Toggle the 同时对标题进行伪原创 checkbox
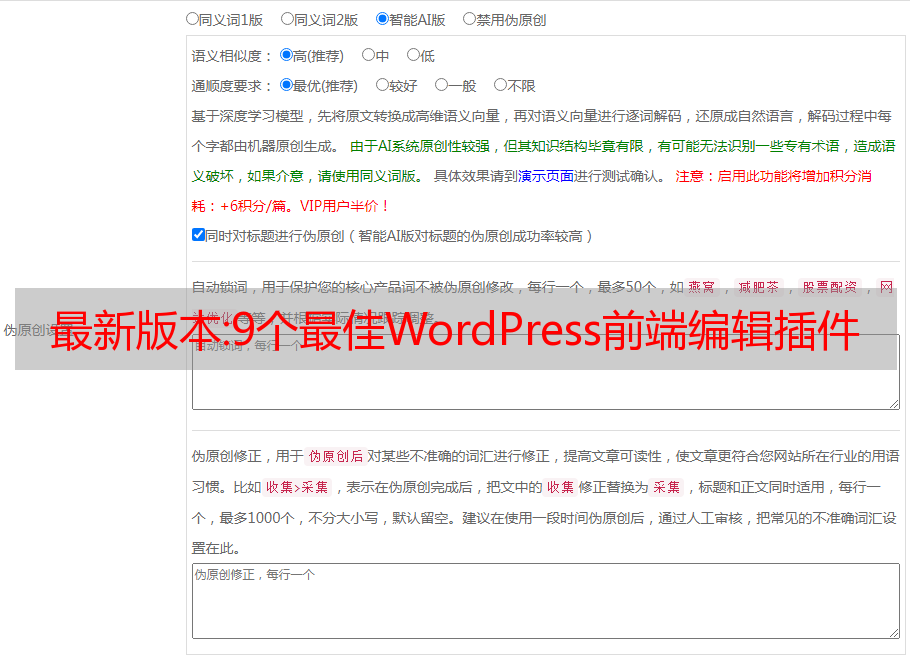The image size is (911, 658). [198, 236]
